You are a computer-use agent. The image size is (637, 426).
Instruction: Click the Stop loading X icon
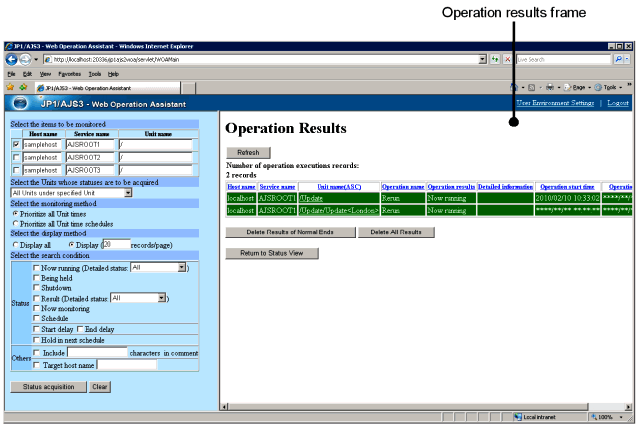(507, 60)
